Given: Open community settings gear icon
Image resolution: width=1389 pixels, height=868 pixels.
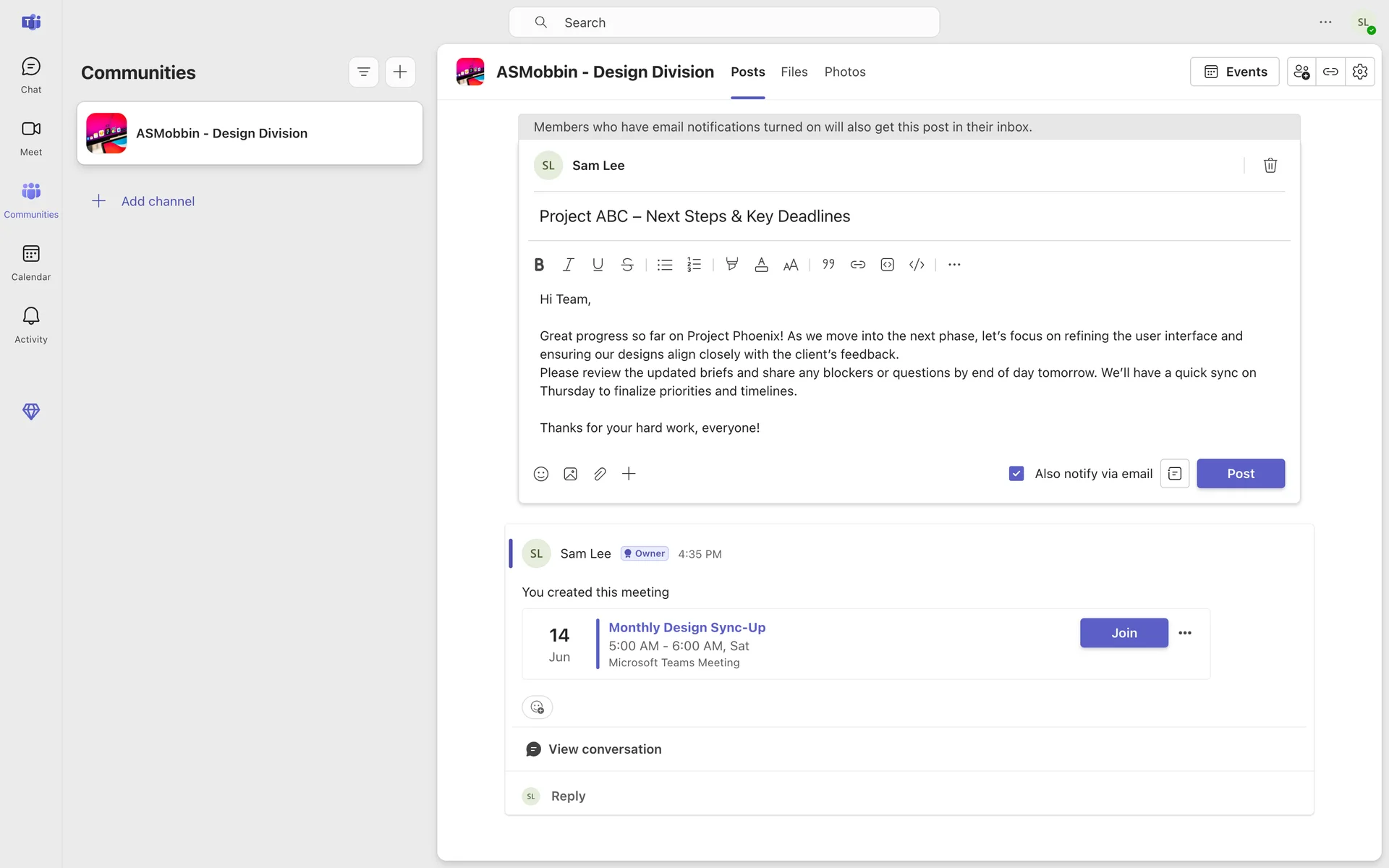Looking at the screenshot, I should click(1359, 72).
